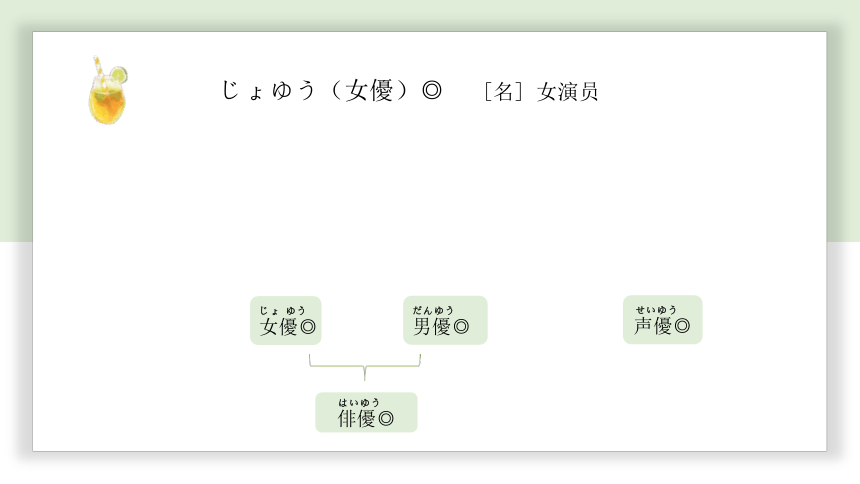The width and height of the screenshot is (860, 484).
Task: Click the iced lemon drink image
Action: tap(108, 91)
